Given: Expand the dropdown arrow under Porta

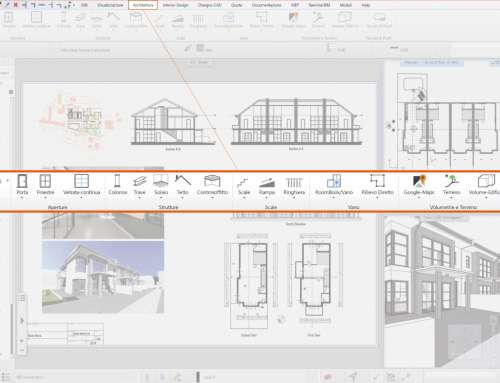Looking at the screenshot, I should 22,198.
